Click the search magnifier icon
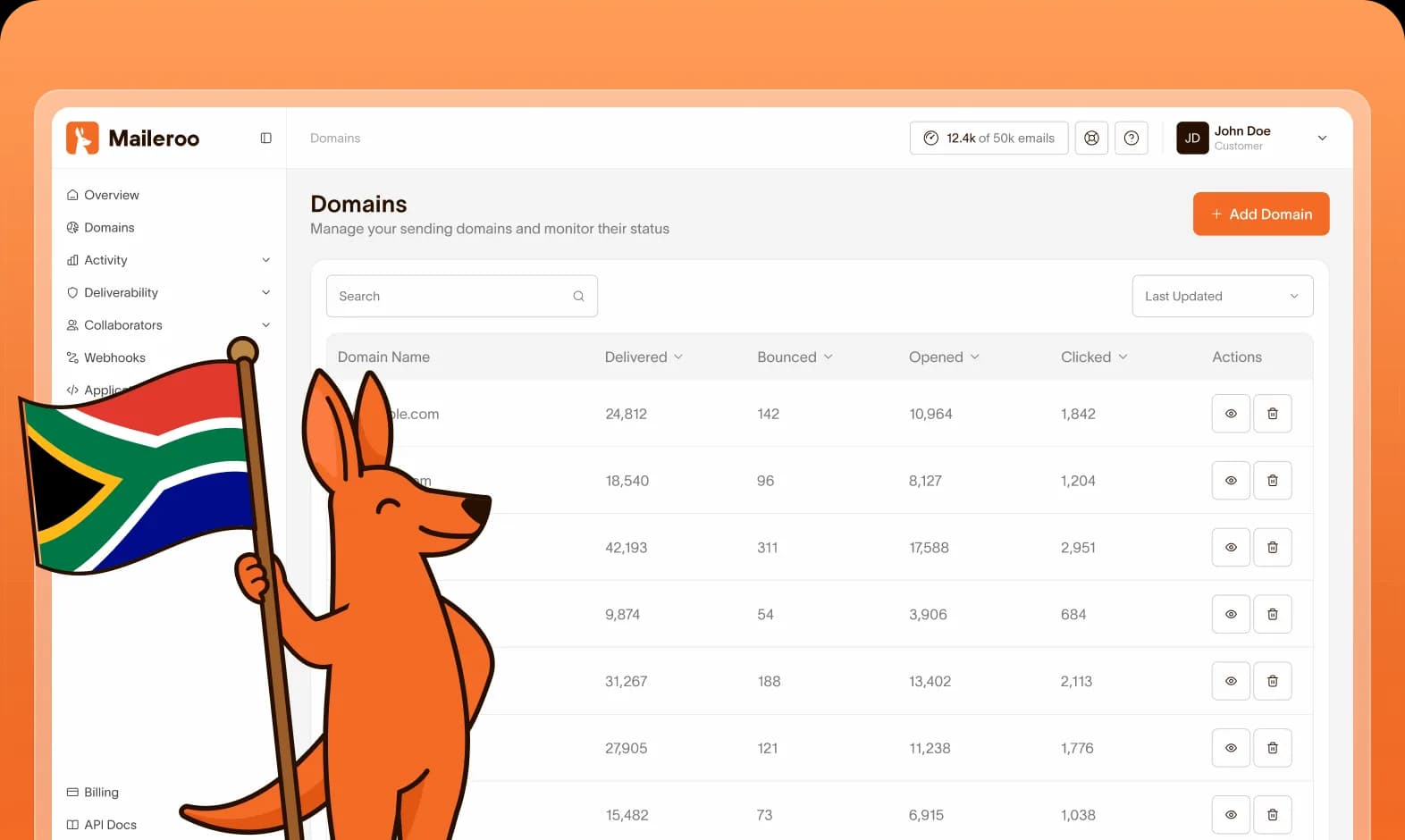This screenshot has width=1405, height=840. click(x=578, y=297)
